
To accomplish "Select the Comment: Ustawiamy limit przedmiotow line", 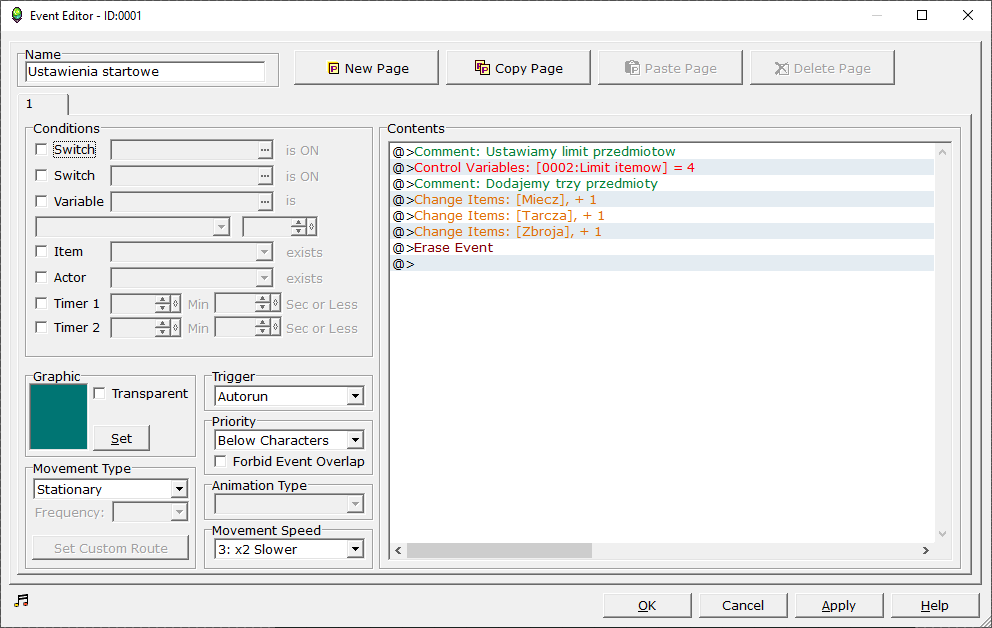I will point(662,151).
